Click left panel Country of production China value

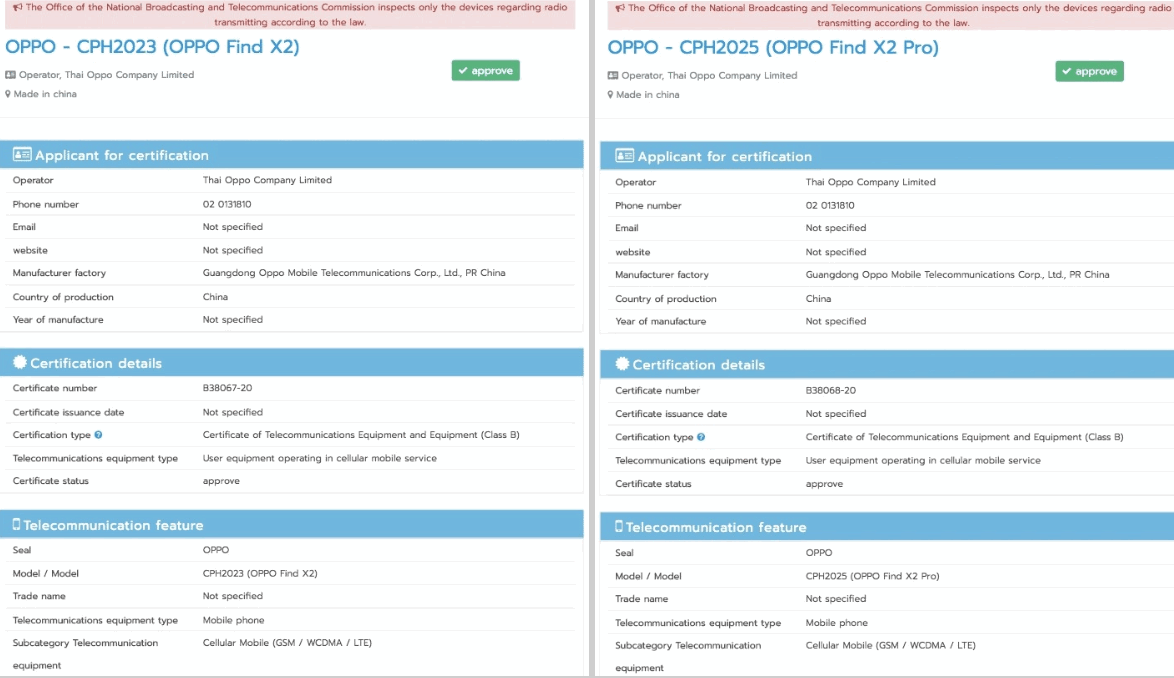[x=215, y=296]
